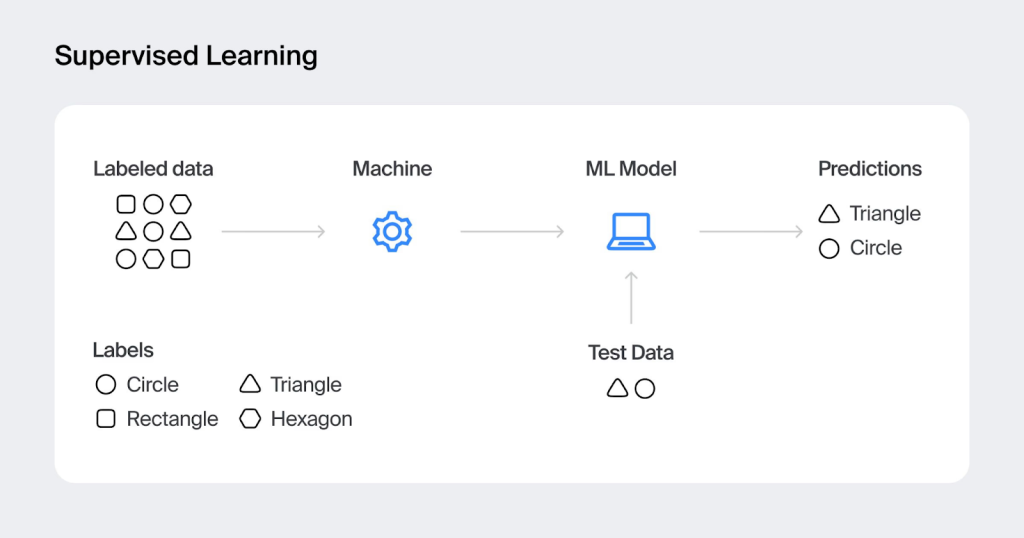Click the Supervised Learning title
This screenshot has width=1024, height=538.
(186, 56)
